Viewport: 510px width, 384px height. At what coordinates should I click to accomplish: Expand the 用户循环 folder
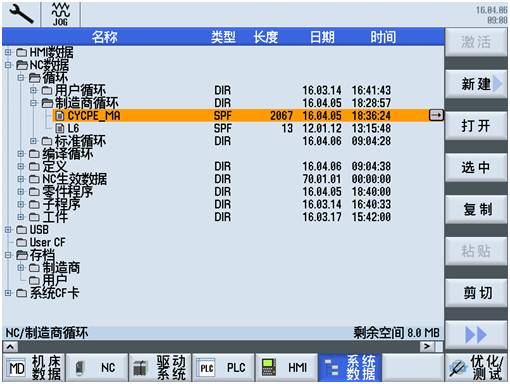(33, 90)
